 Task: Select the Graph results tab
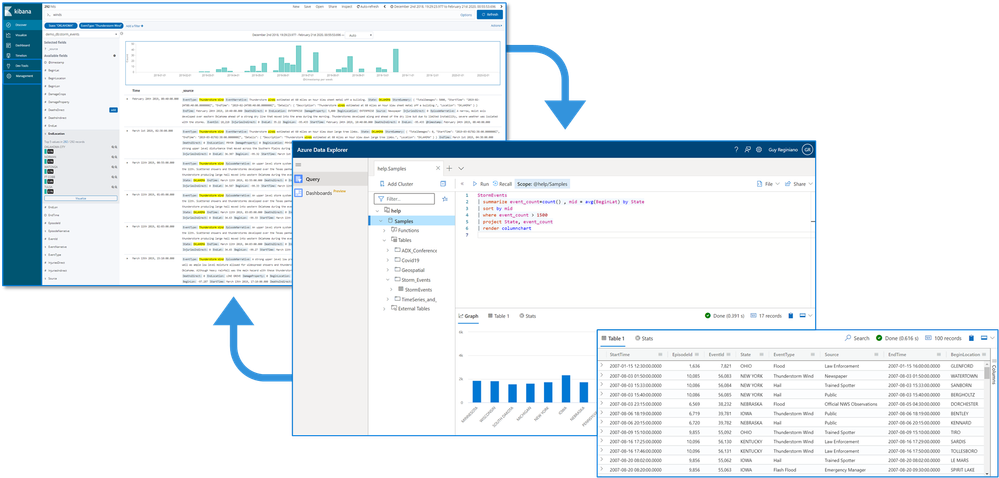pyautogui.click(x=468, y=315)
